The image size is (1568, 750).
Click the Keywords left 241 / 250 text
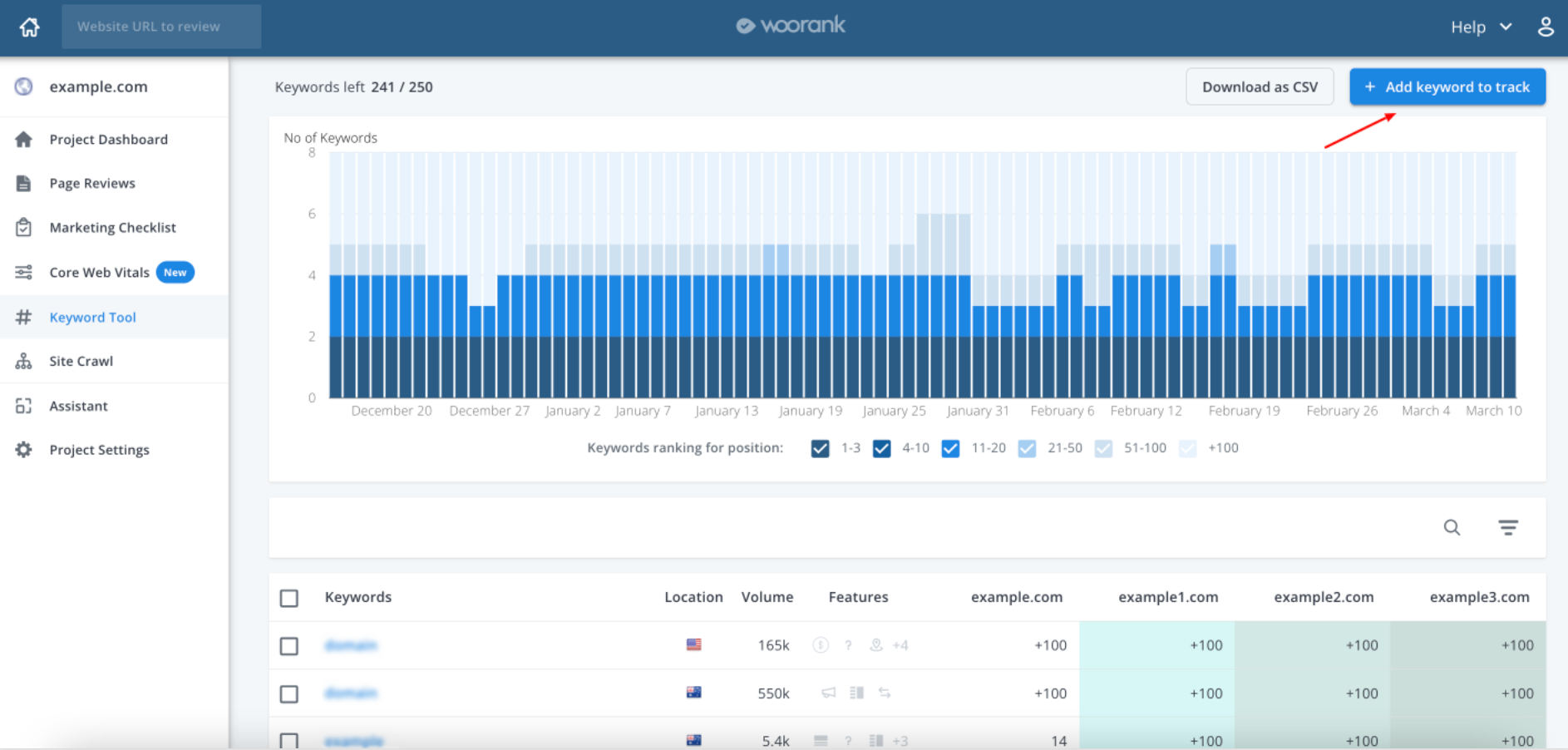click(353, 86)
